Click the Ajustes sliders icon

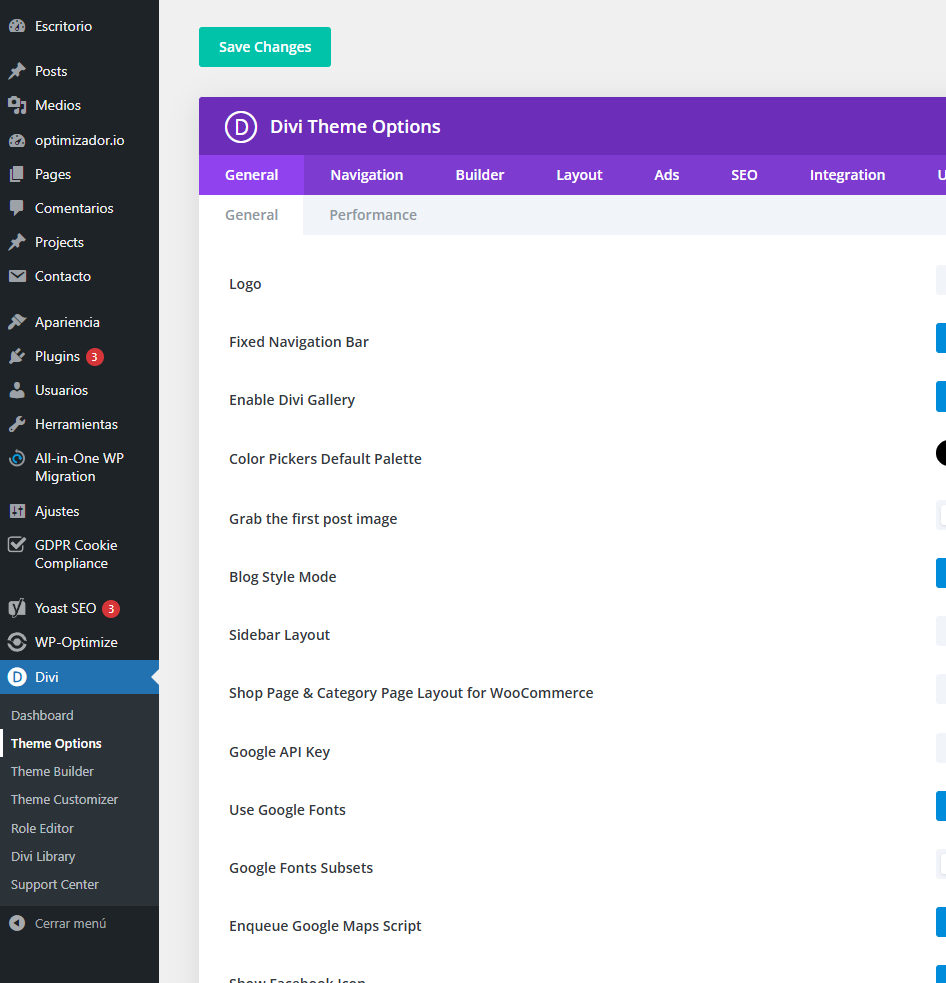coord(17,512)
